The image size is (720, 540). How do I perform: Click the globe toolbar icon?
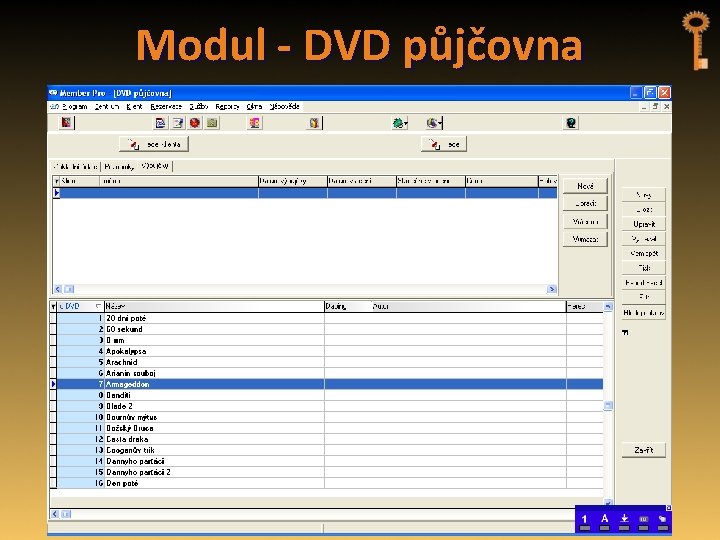(x=433, y=123)
